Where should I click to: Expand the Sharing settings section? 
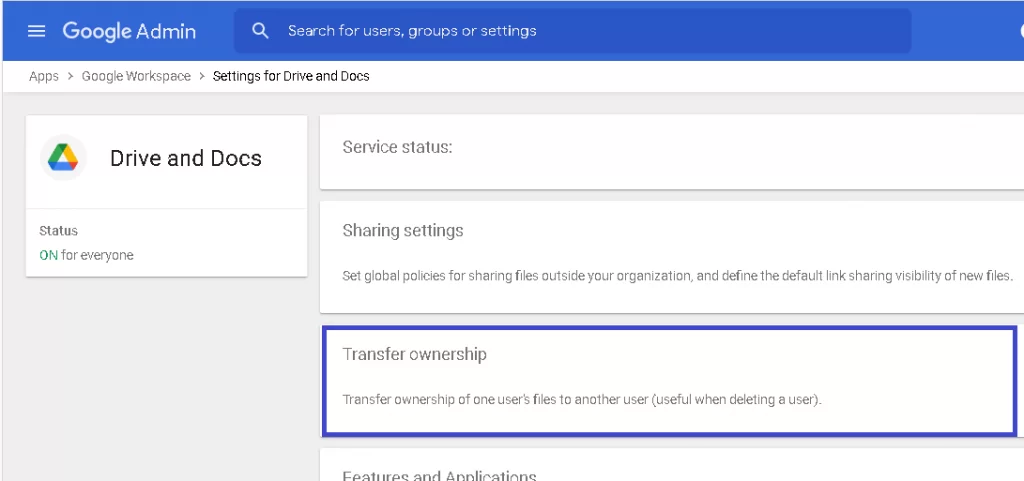403,231
